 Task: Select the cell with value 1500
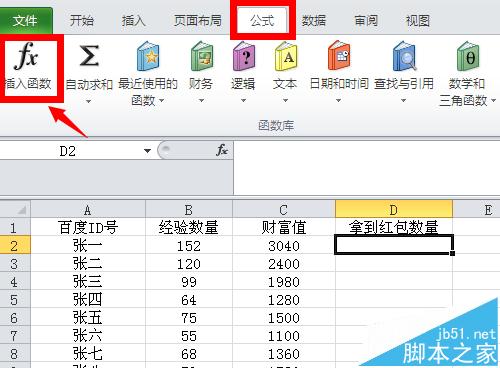(x=284, y=318)
